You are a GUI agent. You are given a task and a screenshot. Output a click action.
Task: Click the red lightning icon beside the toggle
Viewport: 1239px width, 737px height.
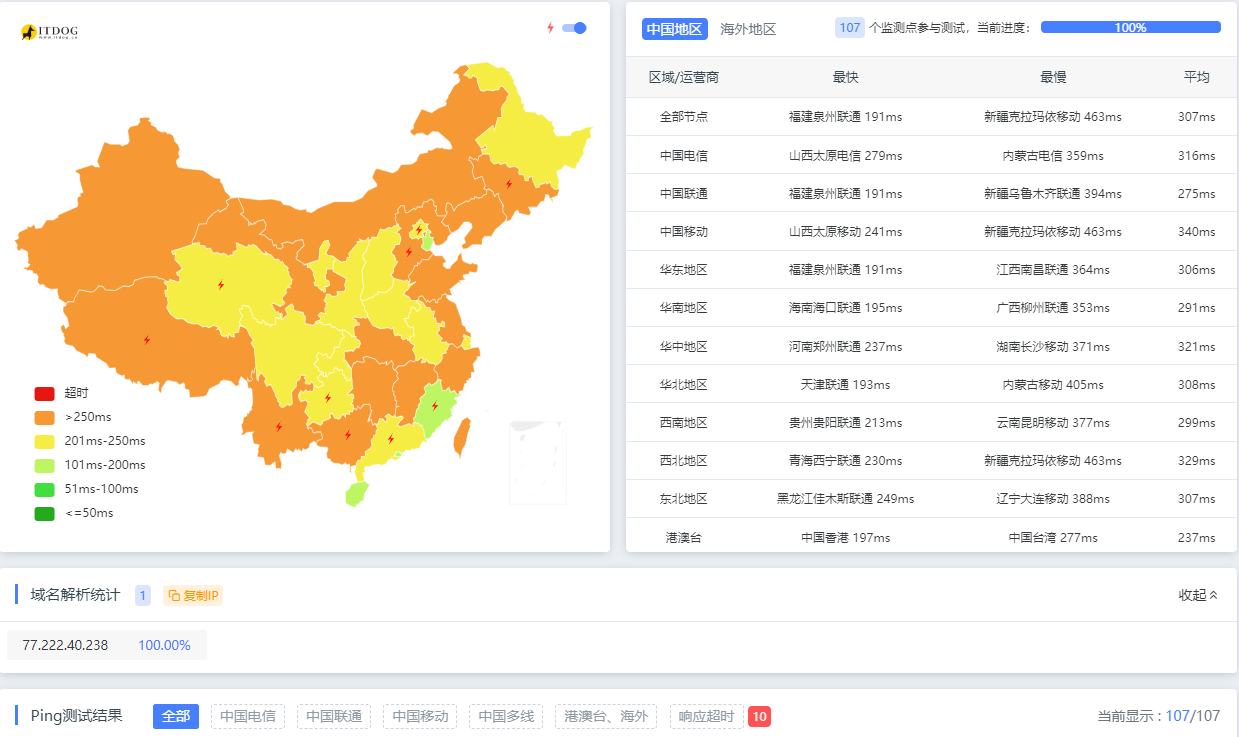550,28
